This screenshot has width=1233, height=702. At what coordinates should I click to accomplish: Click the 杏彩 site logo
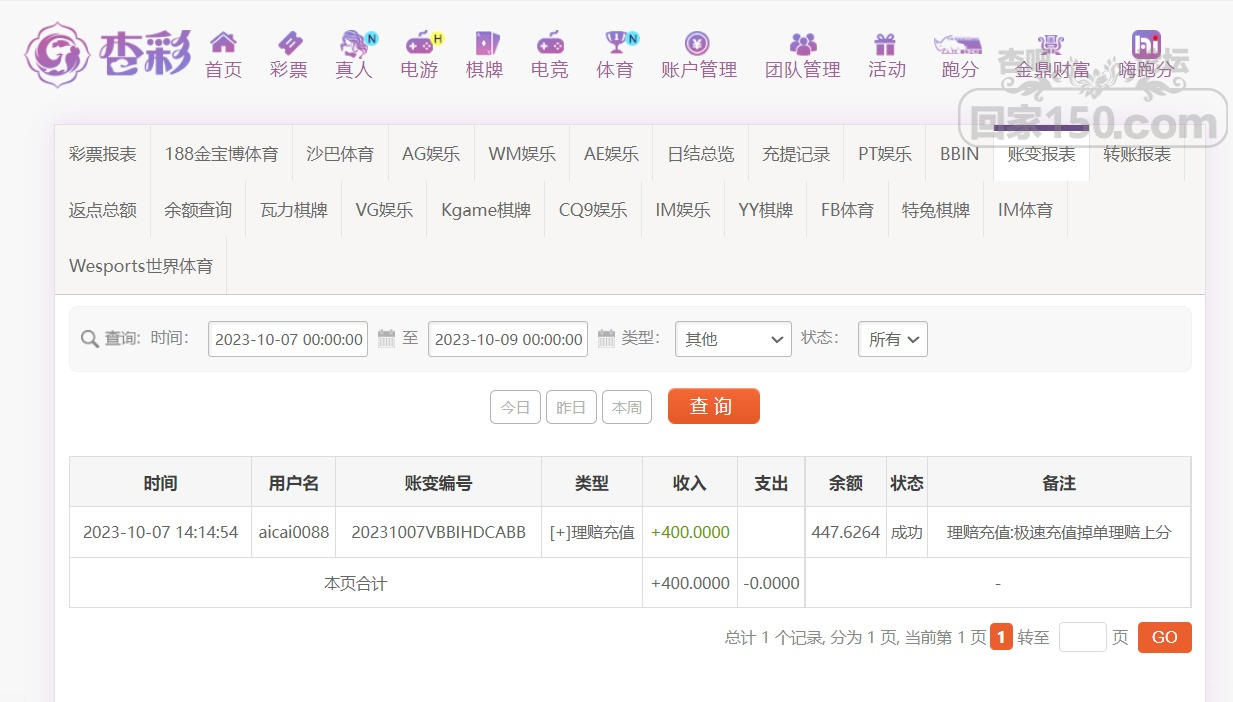pos(108,55)
